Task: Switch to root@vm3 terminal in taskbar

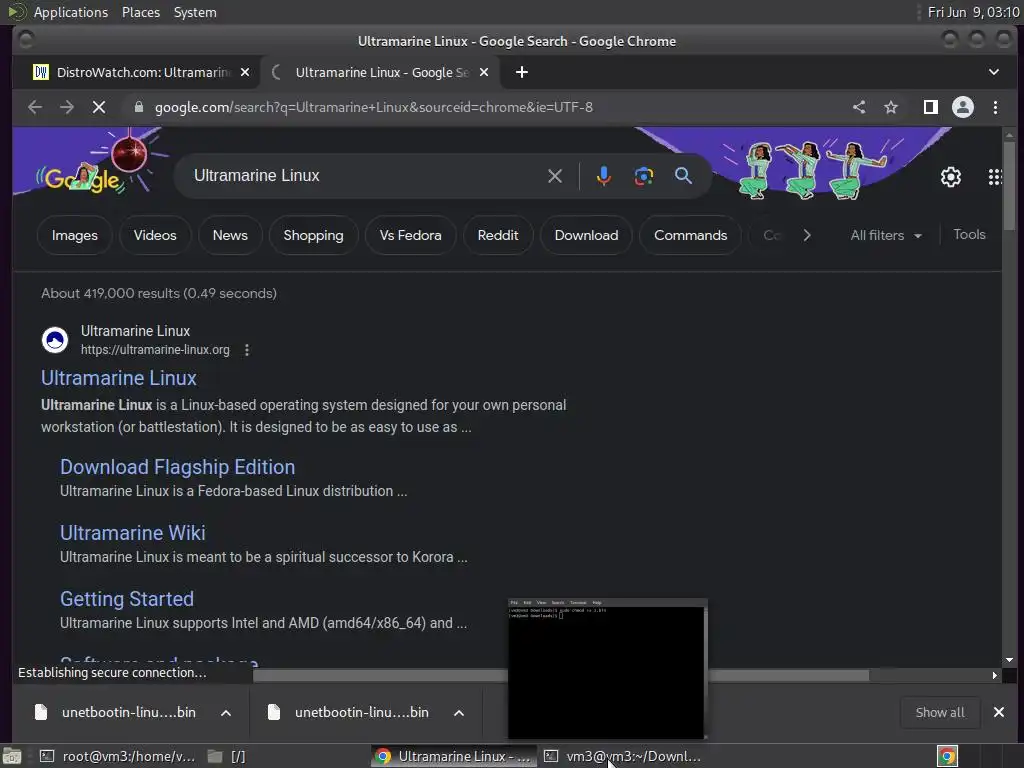Action: click(119, 756)
